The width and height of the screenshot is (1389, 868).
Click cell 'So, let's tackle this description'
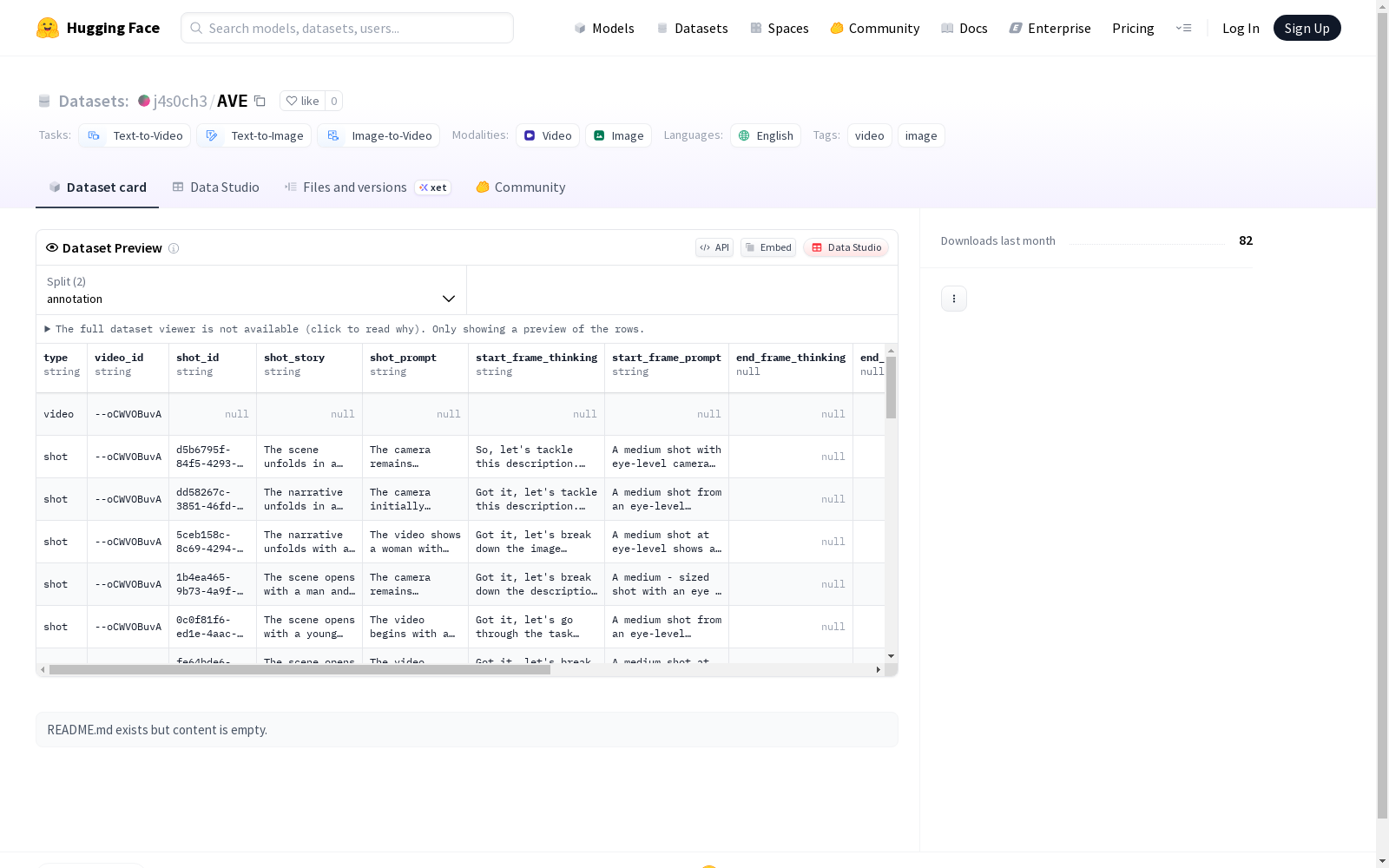tap(537, 457)
